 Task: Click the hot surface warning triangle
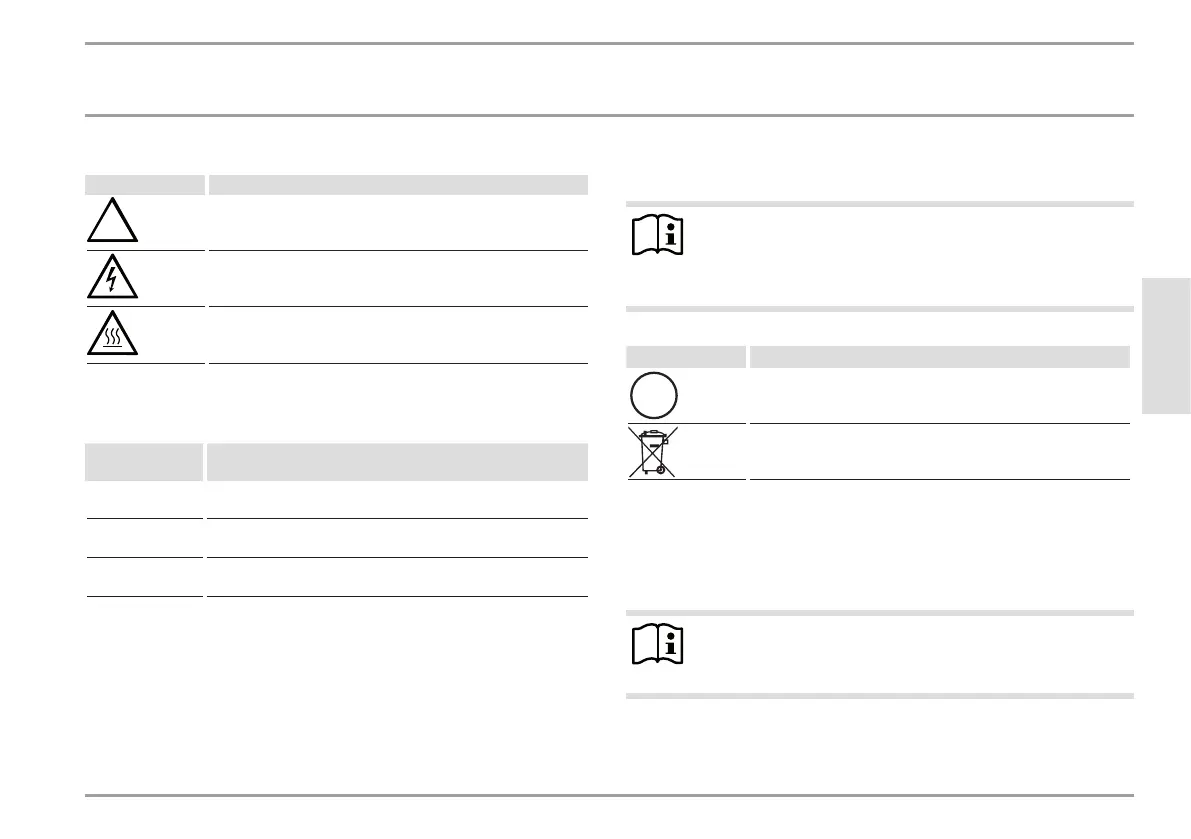[112, 333]
